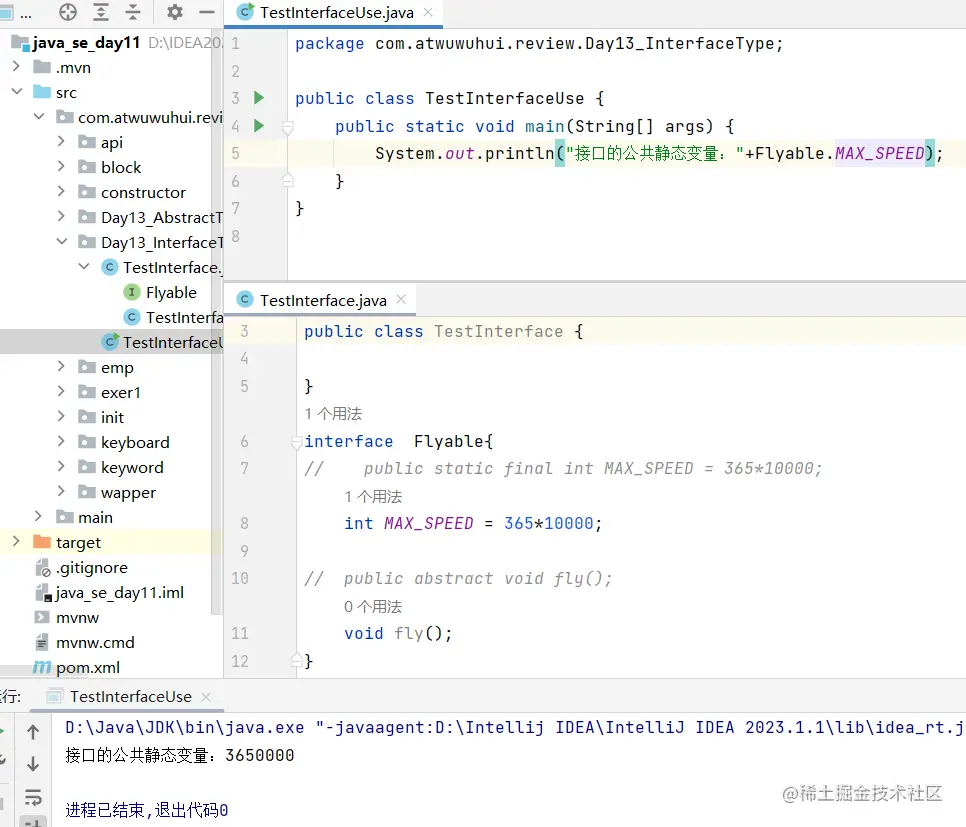Viewport: 966px width, 827px height.
Task: Select the highlighted TestInterfaceU class file
Action: [163, 342]
